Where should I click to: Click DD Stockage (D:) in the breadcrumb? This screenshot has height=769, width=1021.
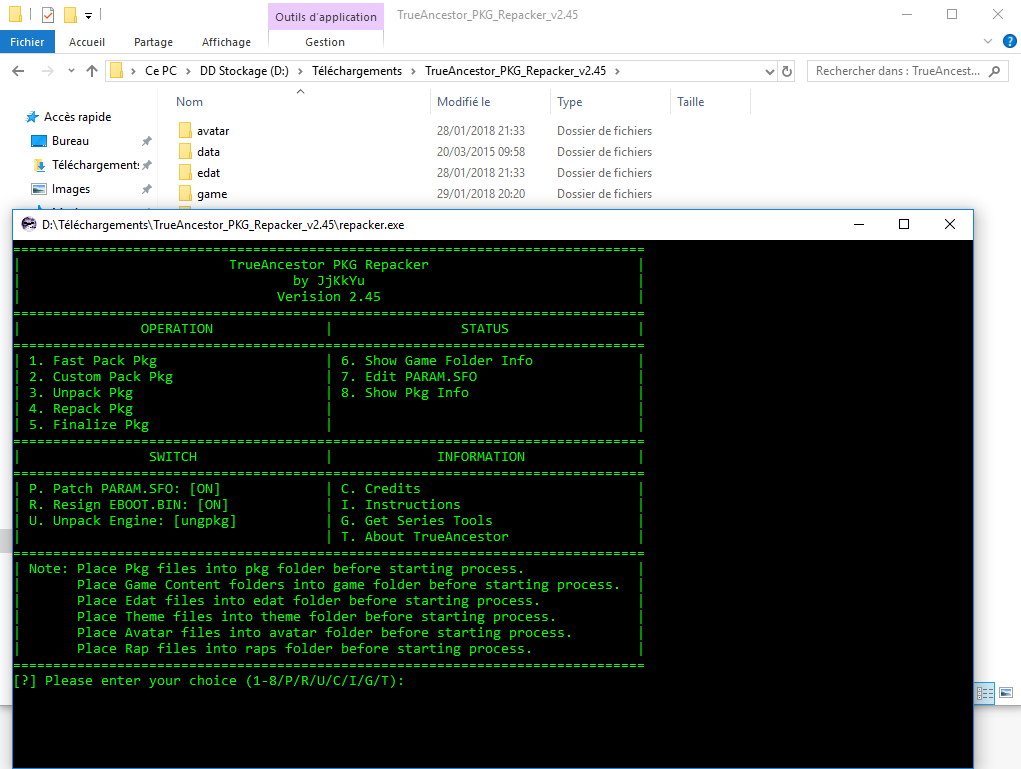[244, 70]
